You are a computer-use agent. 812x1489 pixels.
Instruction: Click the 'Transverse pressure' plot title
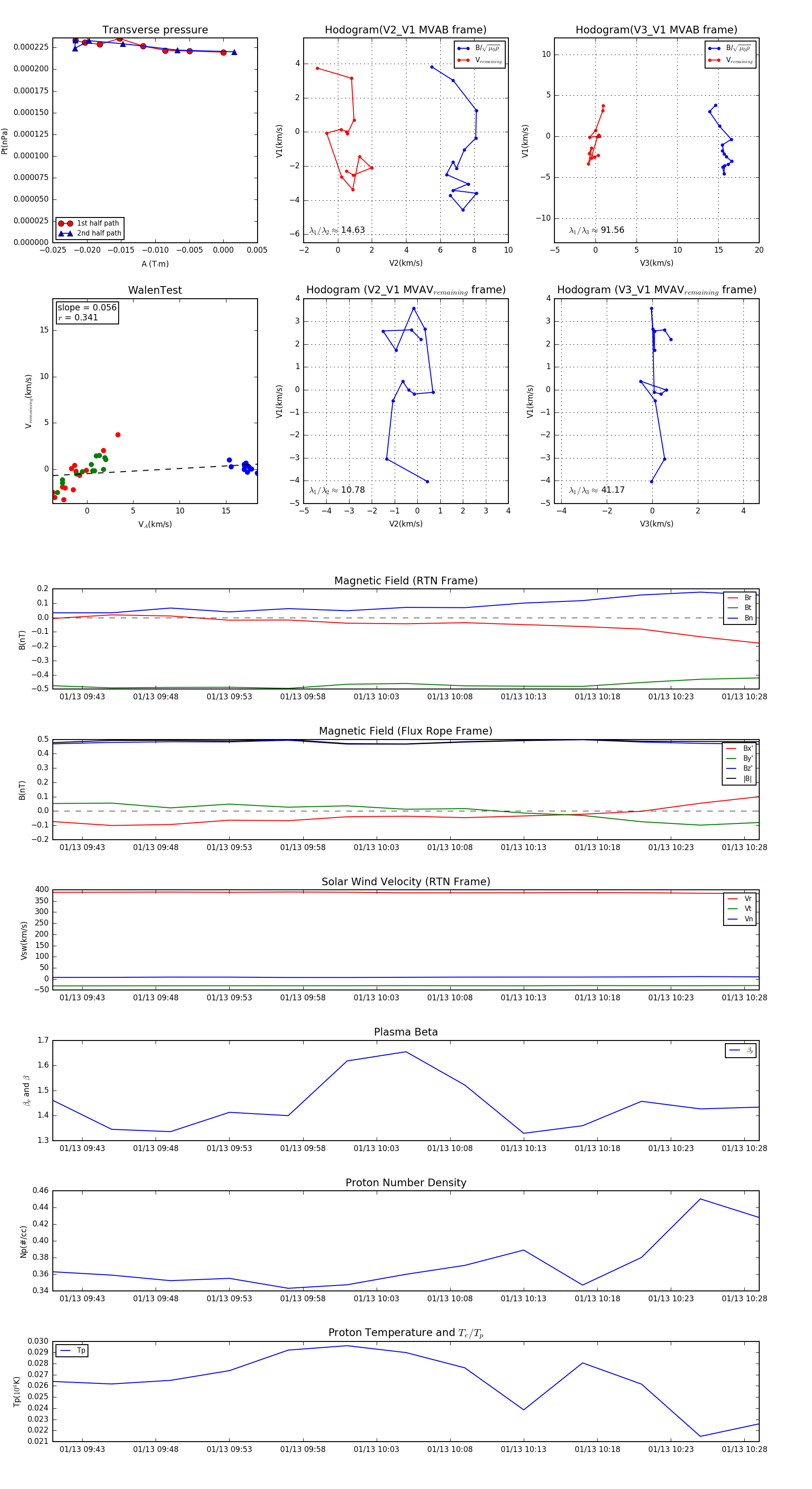(x=155, y=30)
